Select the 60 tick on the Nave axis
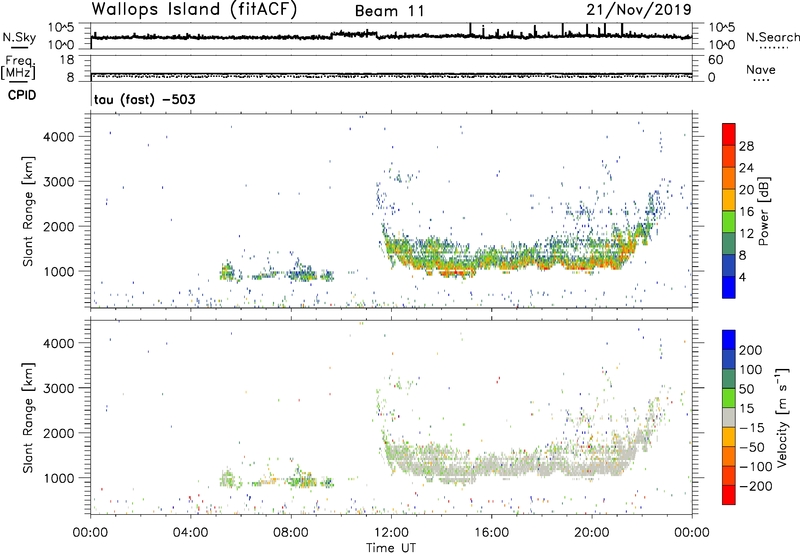 715,60
